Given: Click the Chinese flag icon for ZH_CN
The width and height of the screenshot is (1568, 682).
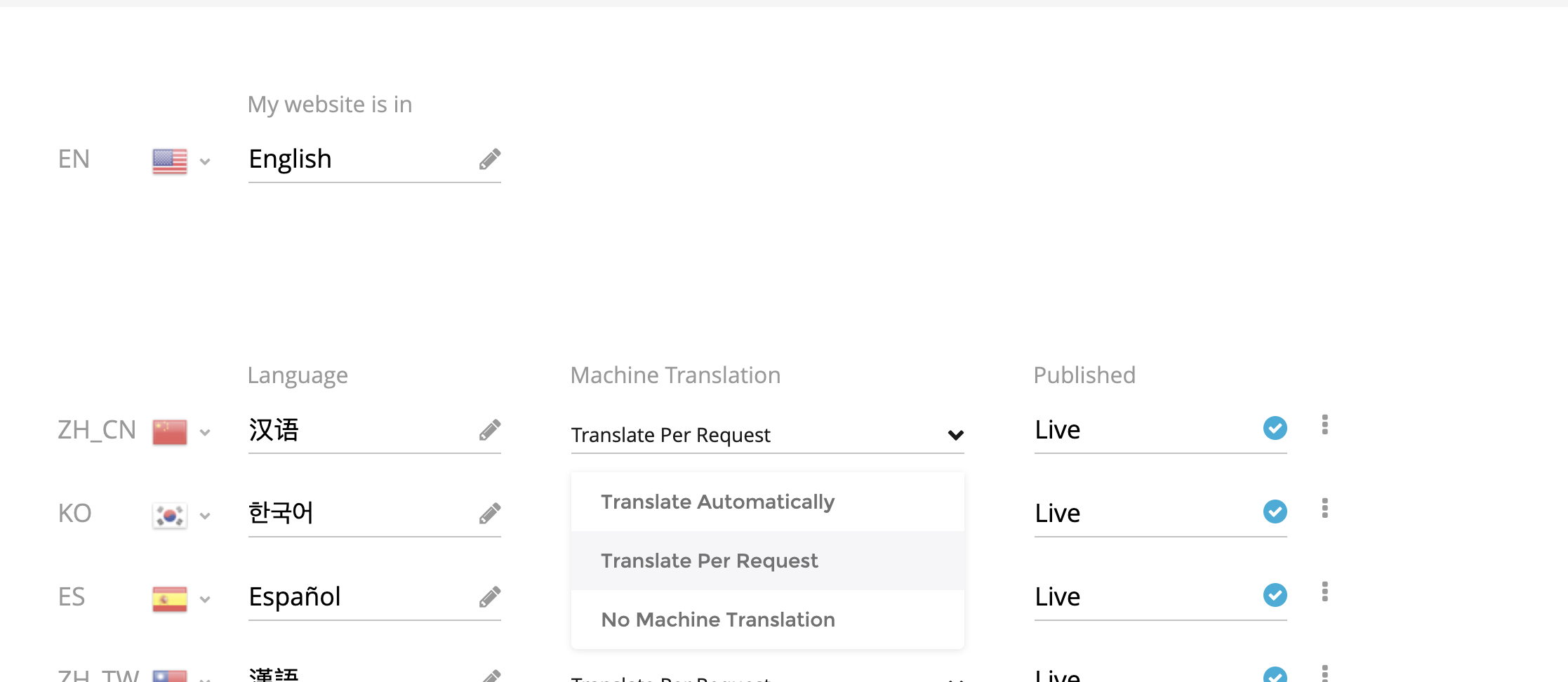Looking at the screenshot, I should (169, 432).
